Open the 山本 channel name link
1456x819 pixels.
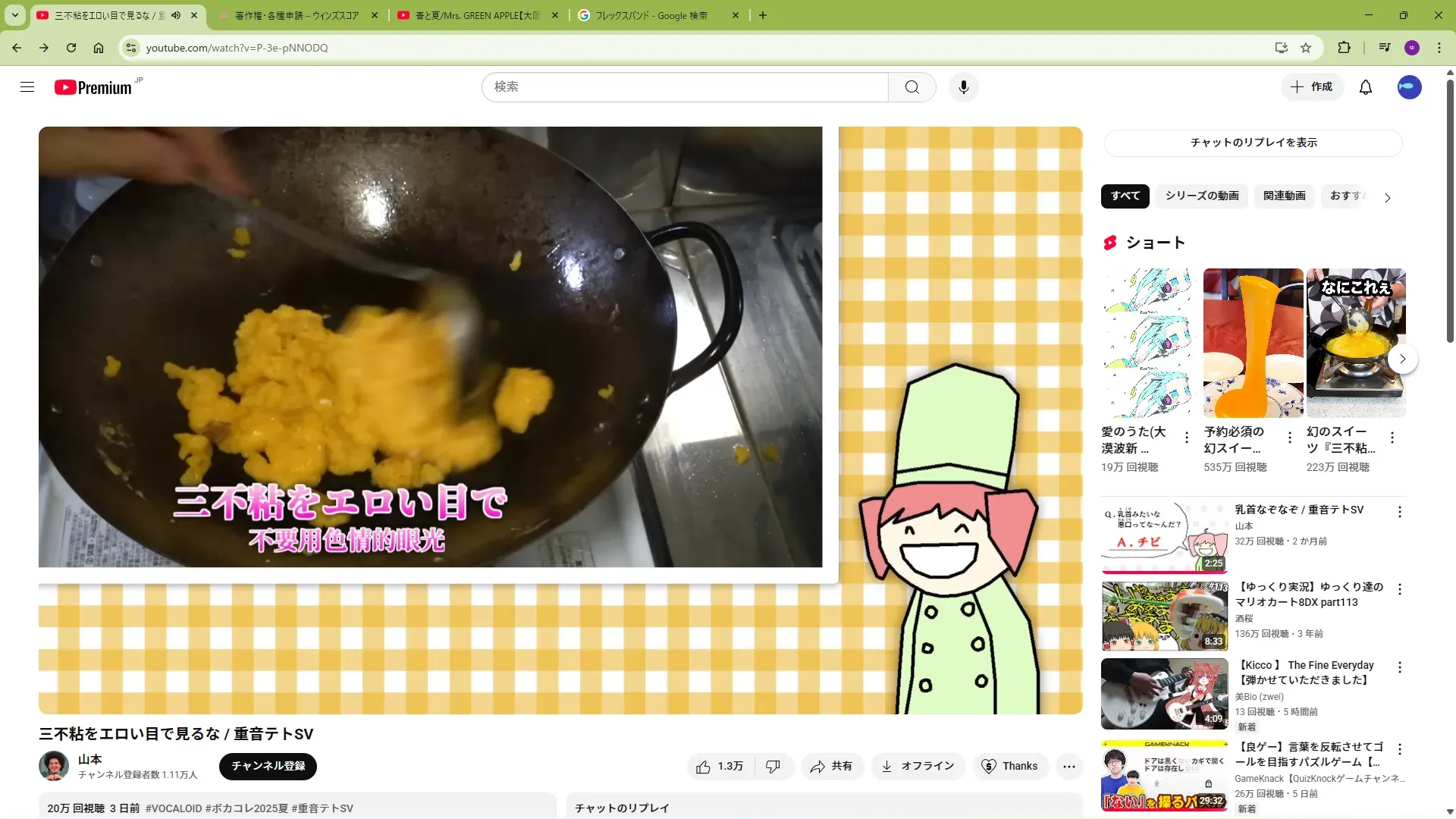click(89, 759)
